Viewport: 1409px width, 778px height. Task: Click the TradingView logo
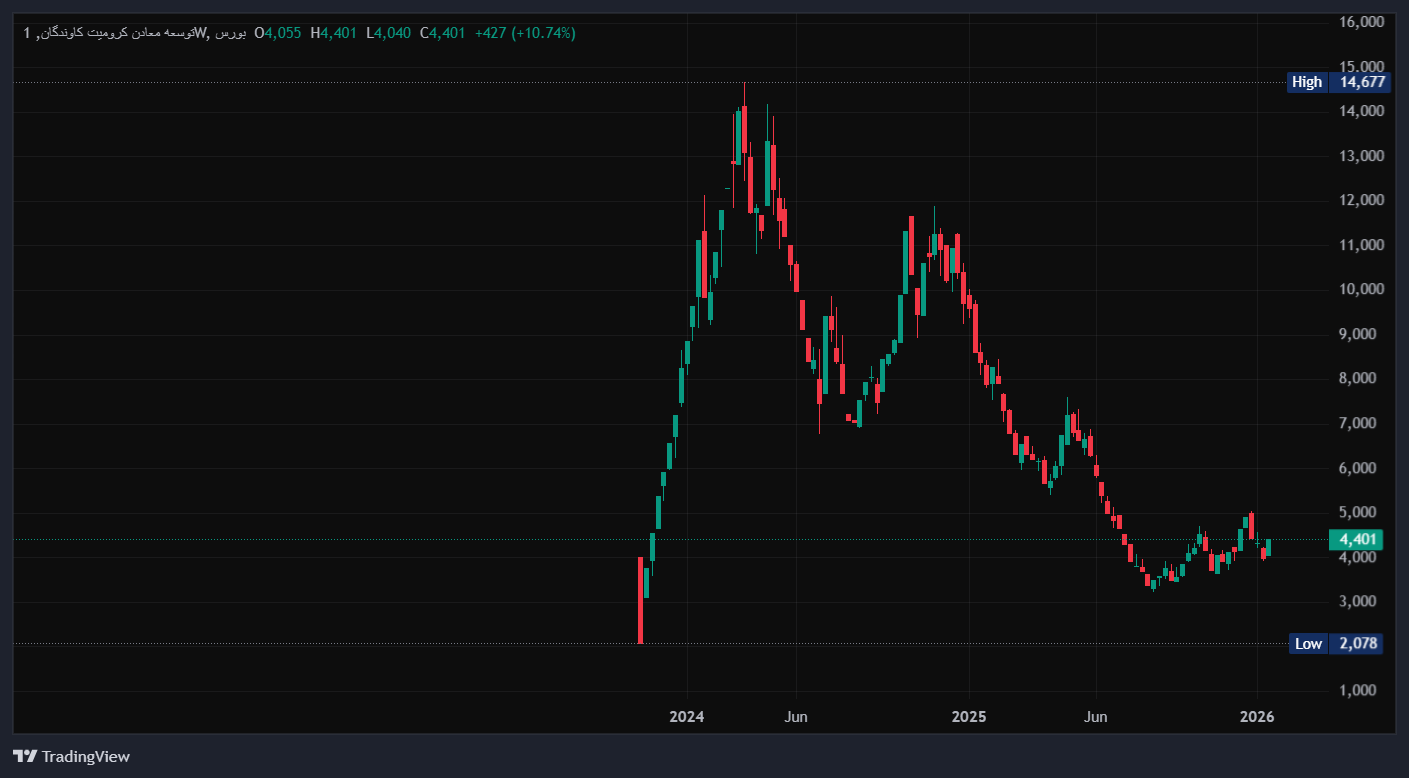coord(71,756)
